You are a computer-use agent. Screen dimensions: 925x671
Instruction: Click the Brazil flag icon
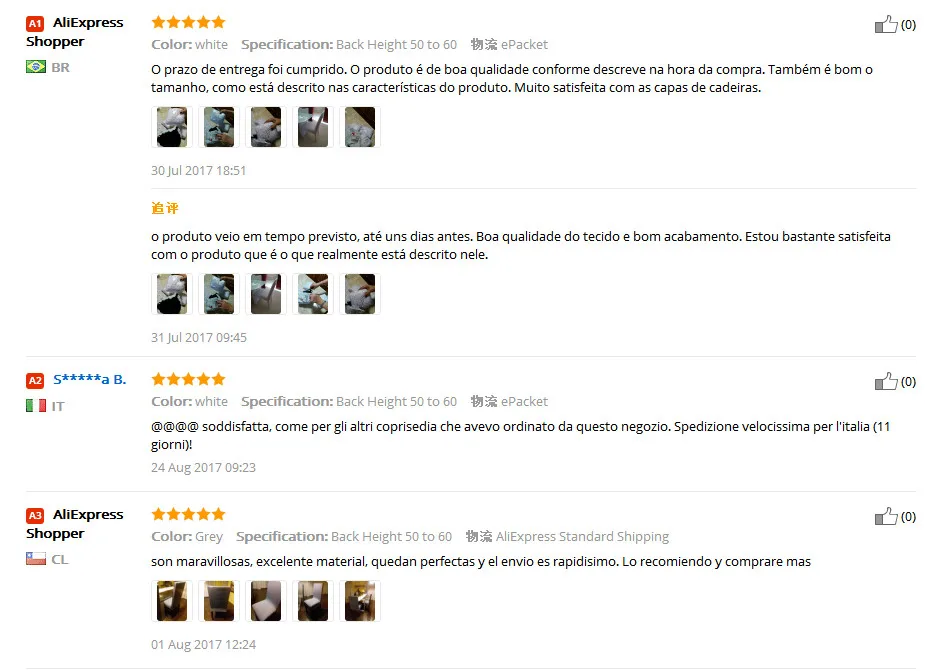tap(35, 67)
